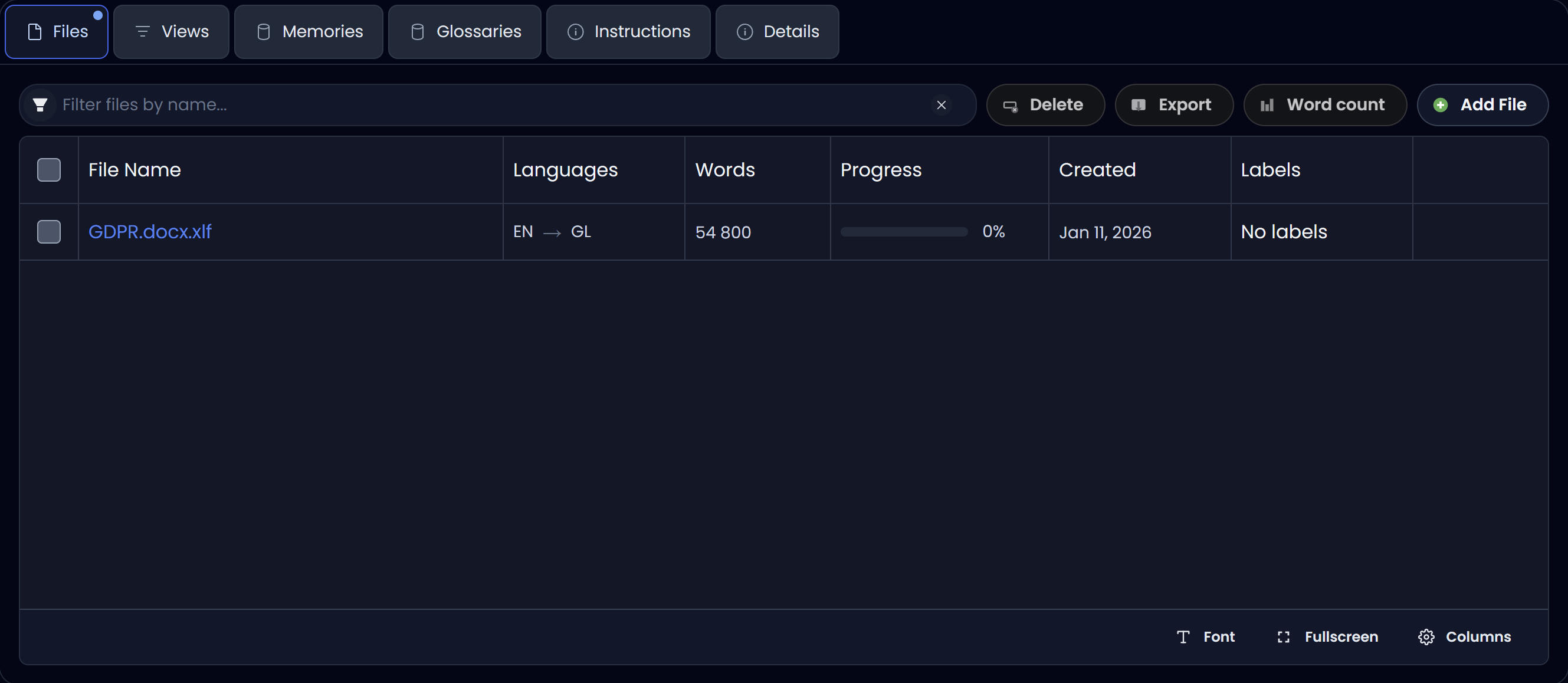Click the progress bar showing 0%
This screenshot has height=683, width=1568.
pos(903,232)
